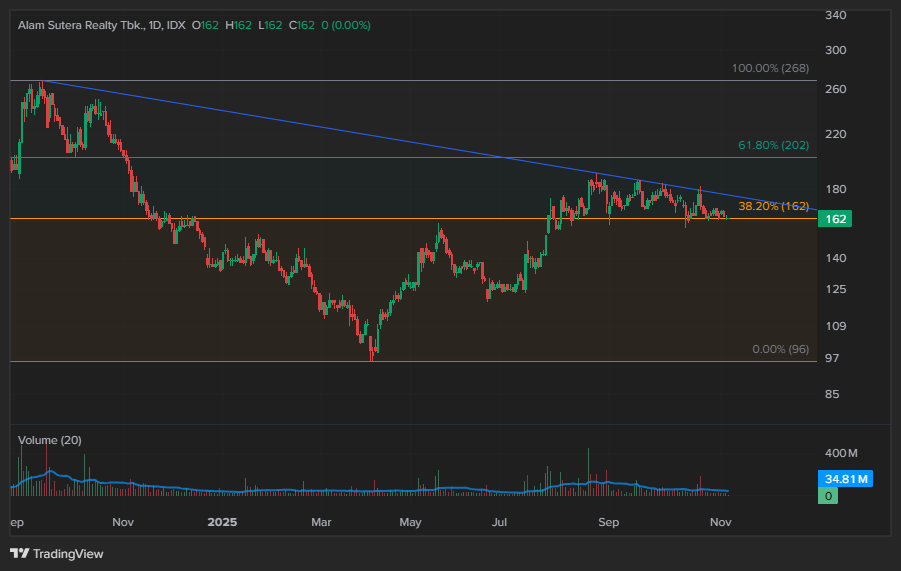Select the 100.00% (268) Fibonacci level label
The width and height of the screenshot is (901, 571).
pyautogui.click(x=770, y=69)
